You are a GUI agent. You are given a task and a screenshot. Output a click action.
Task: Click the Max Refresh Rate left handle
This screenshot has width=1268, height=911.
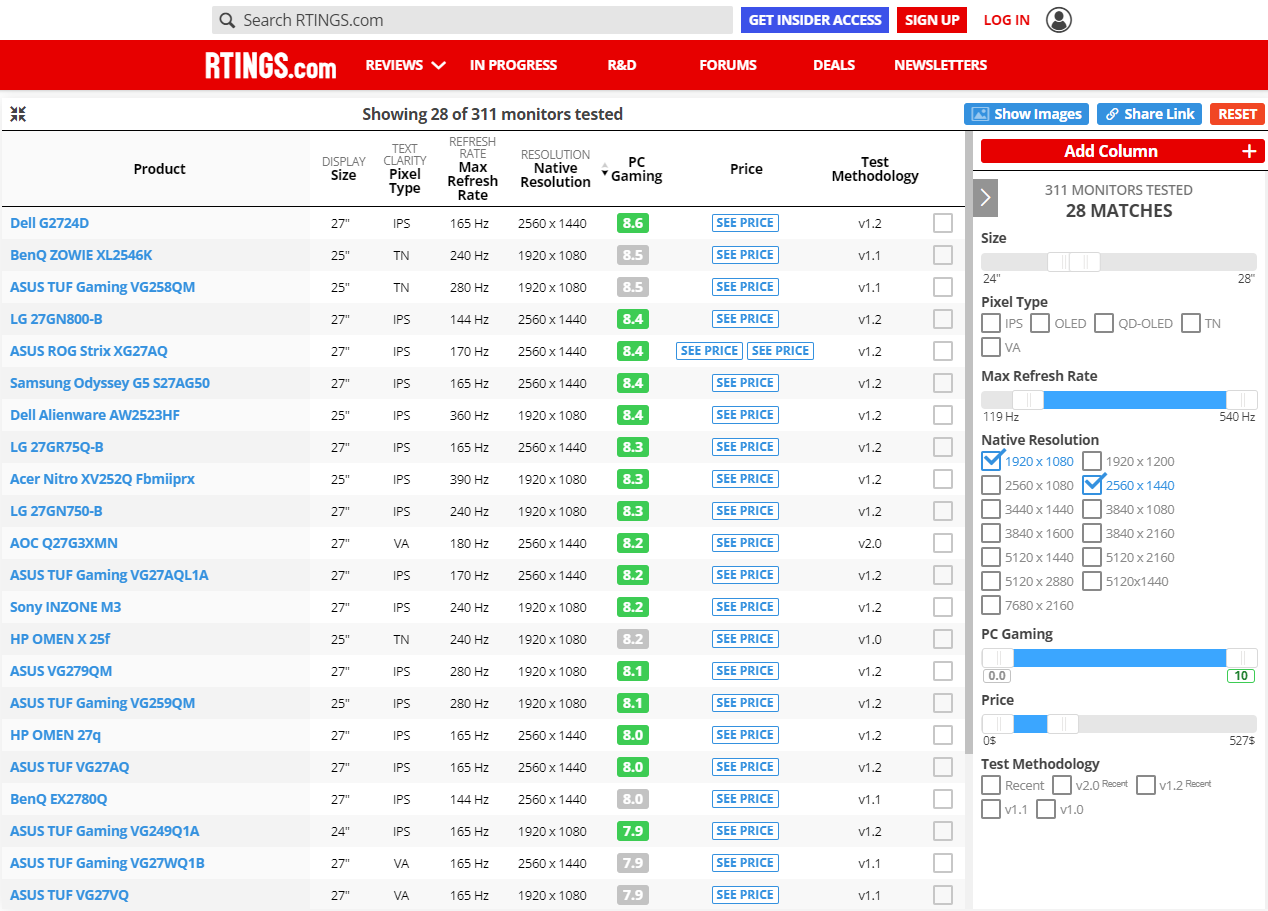[1028, 400]
